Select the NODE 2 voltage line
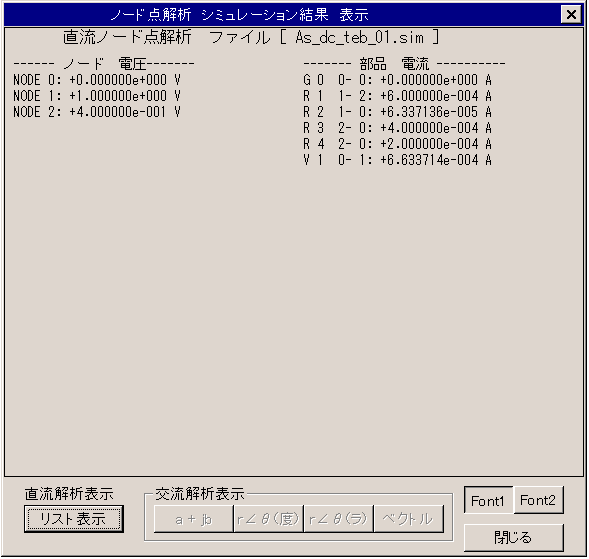 pos(97,112)
